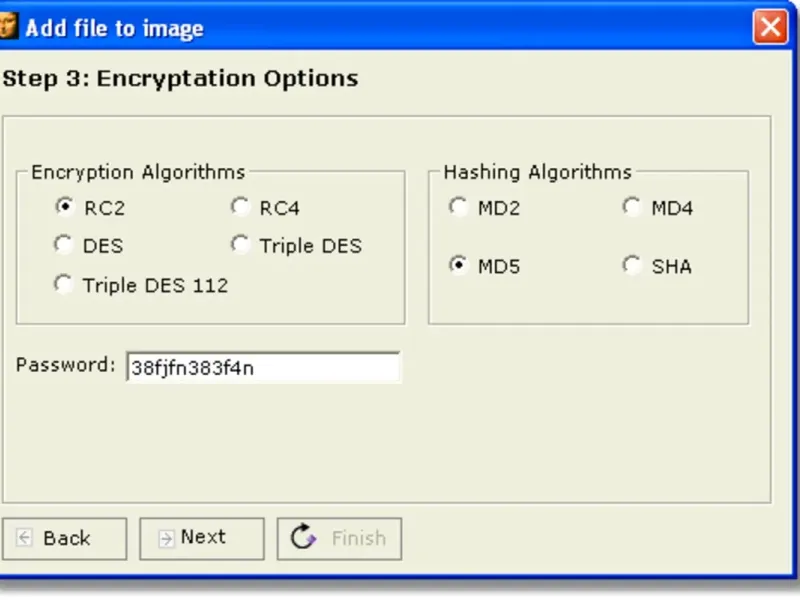Click inside the Password text field
The image size is (800, 600).
click(262, 367)
